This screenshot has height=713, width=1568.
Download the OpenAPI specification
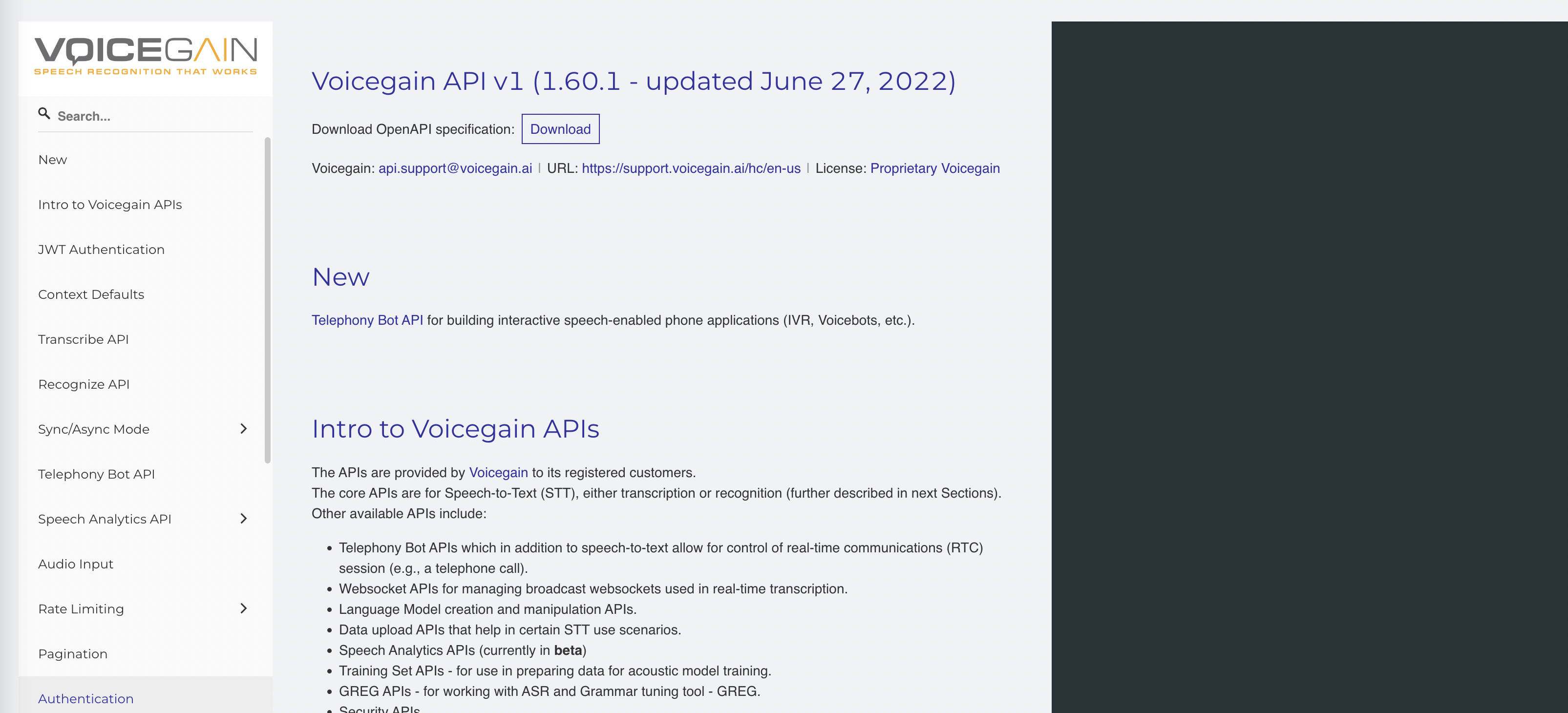[560, 129]
